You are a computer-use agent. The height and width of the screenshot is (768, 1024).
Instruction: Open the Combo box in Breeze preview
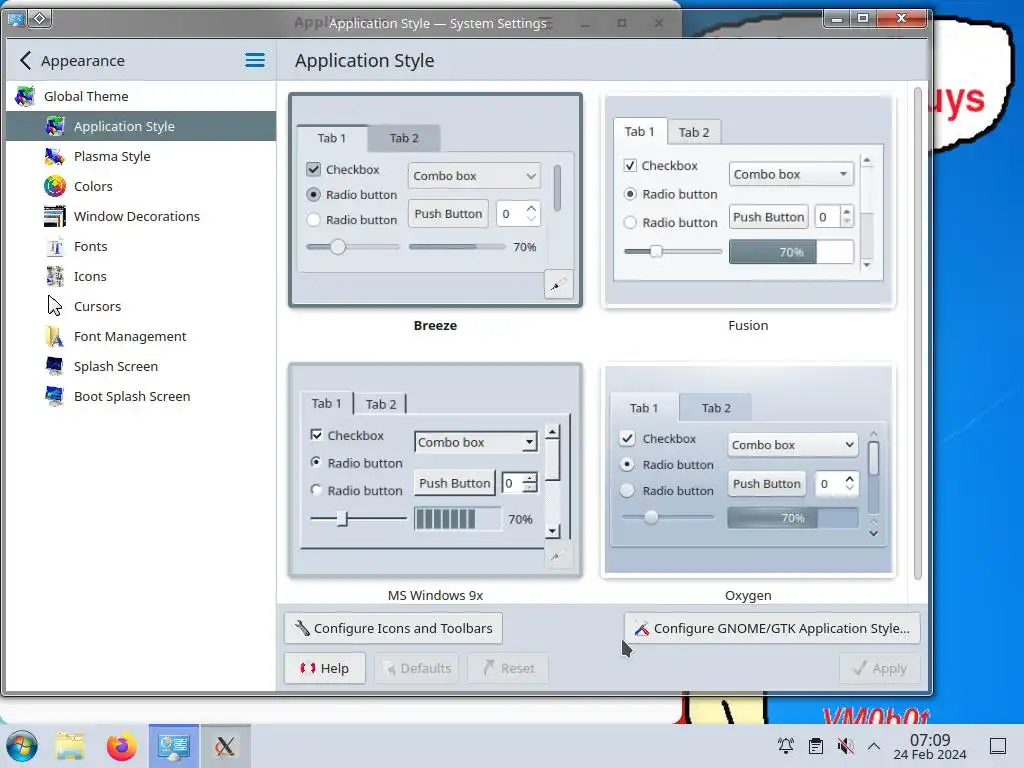474,176
